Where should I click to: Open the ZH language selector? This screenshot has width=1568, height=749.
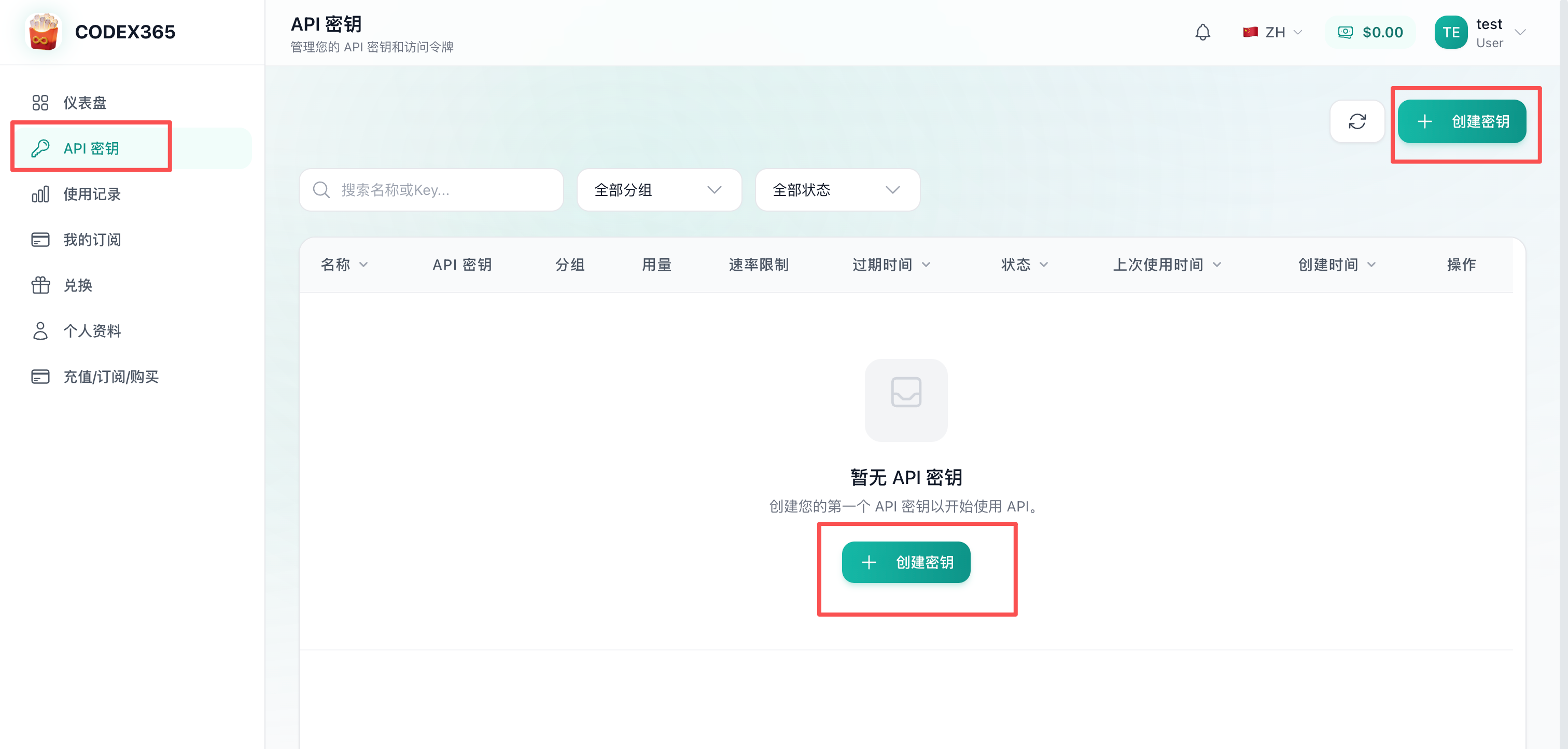1272,32
